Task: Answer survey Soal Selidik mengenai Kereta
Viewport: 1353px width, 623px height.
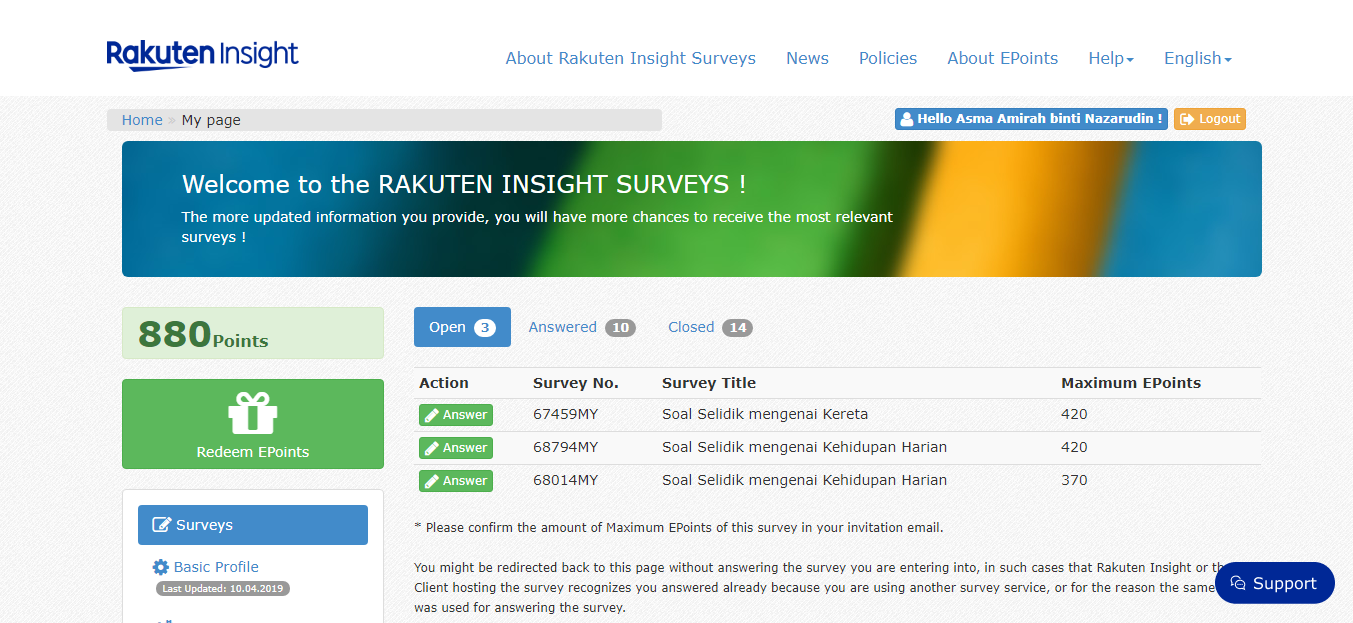Action: click(x=456, y=415)
